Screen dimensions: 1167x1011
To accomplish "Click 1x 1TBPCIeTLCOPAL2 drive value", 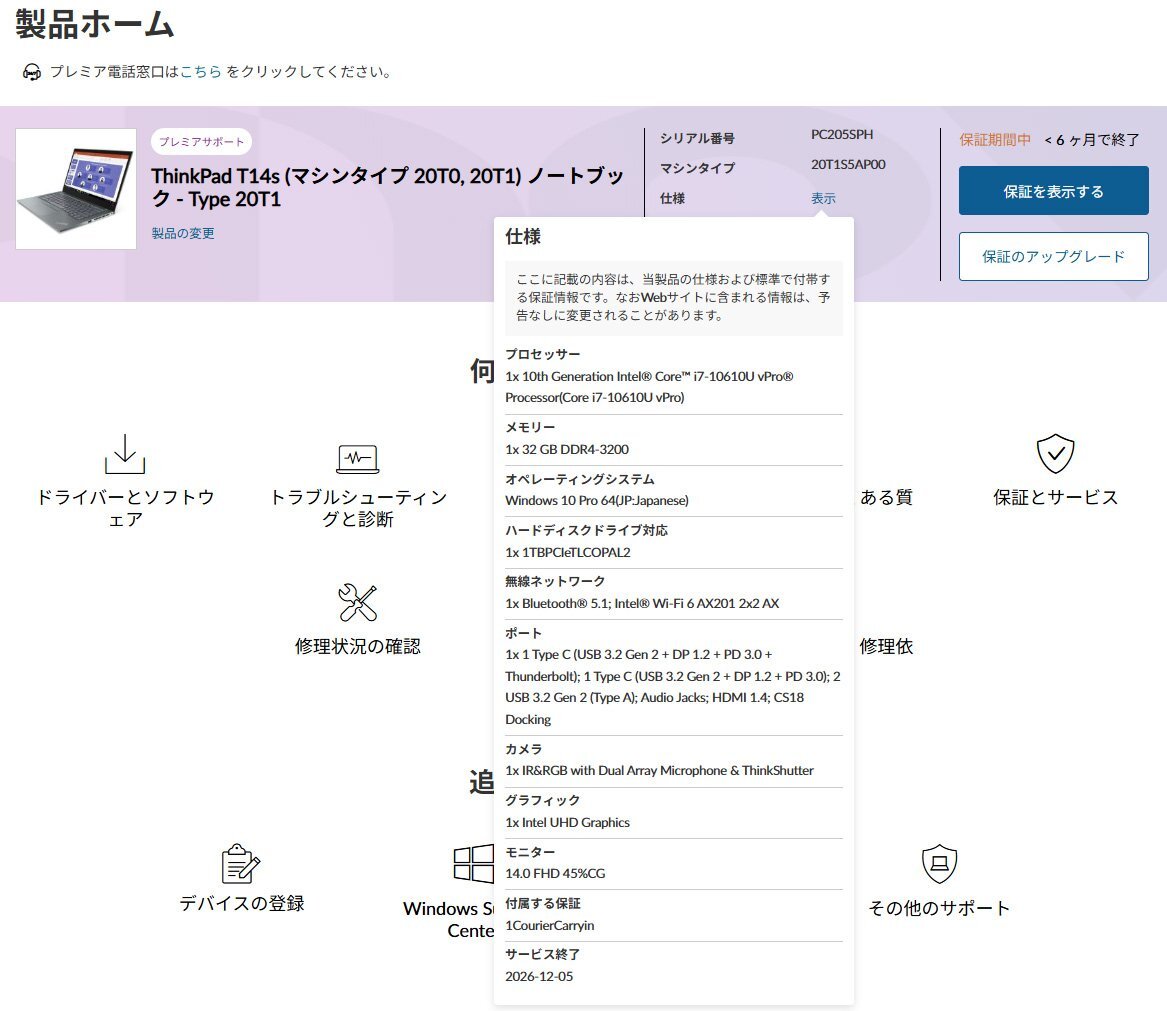I will coord(567,552).
